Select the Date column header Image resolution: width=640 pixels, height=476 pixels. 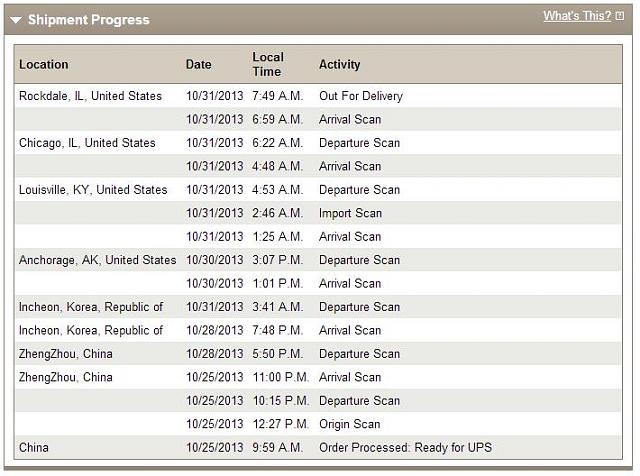pyautogui.click(x=198, y=65)
